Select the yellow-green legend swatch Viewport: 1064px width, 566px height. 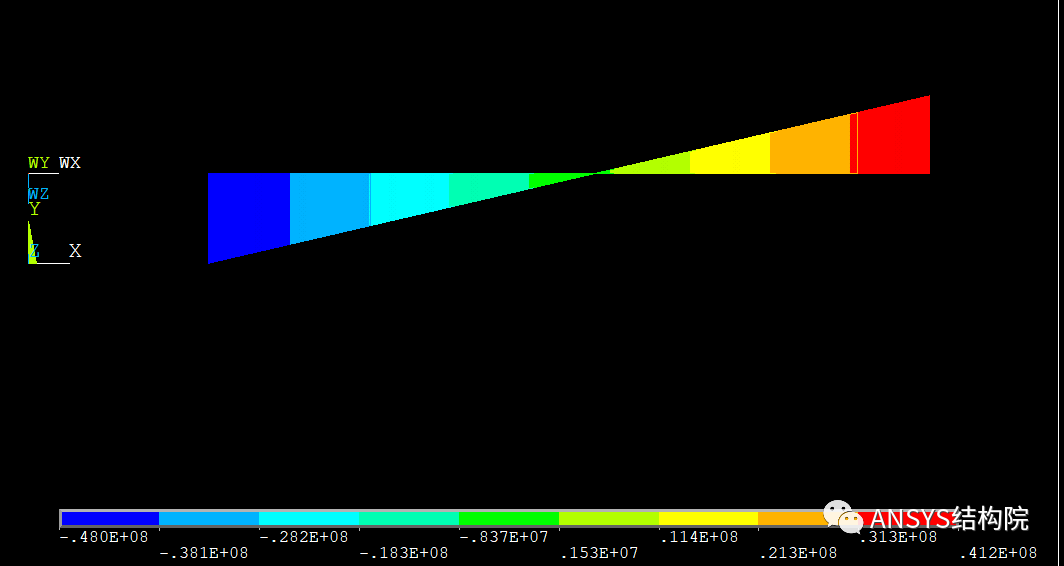(609, 518)
